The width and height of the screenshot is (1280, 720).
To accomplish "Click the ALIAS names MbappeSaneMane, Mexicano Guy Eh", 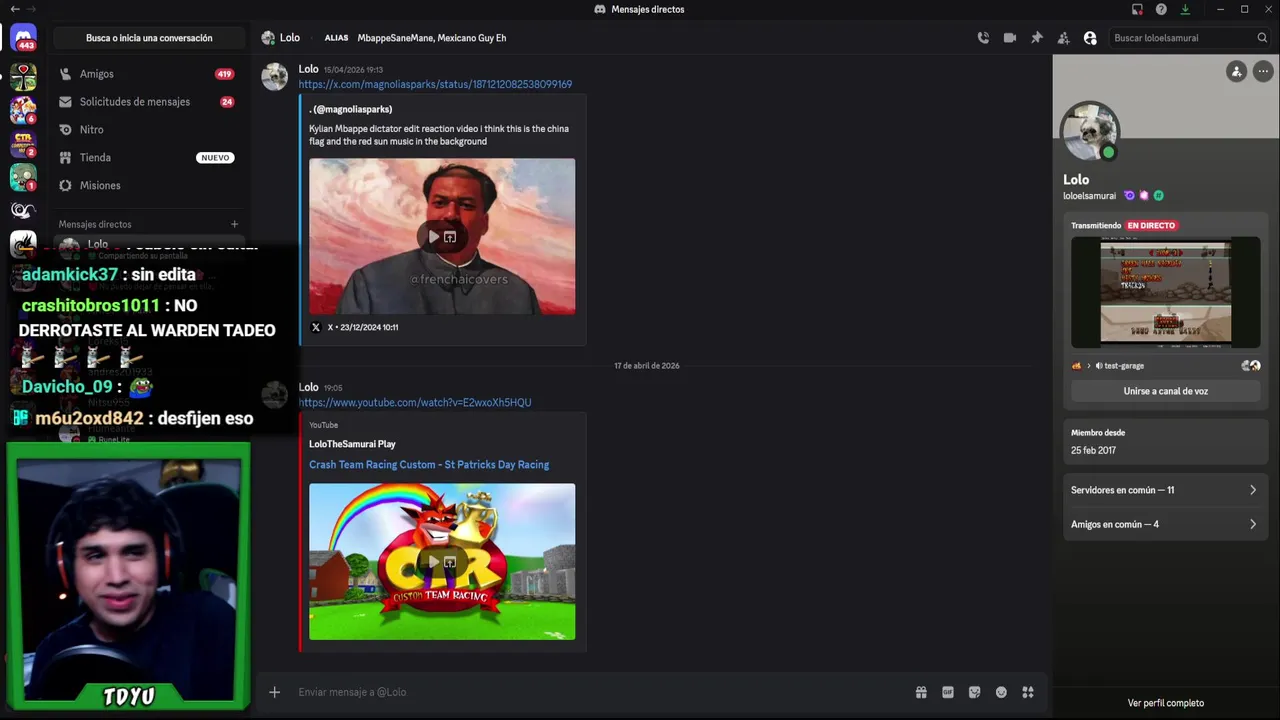I will pos(432,38).
